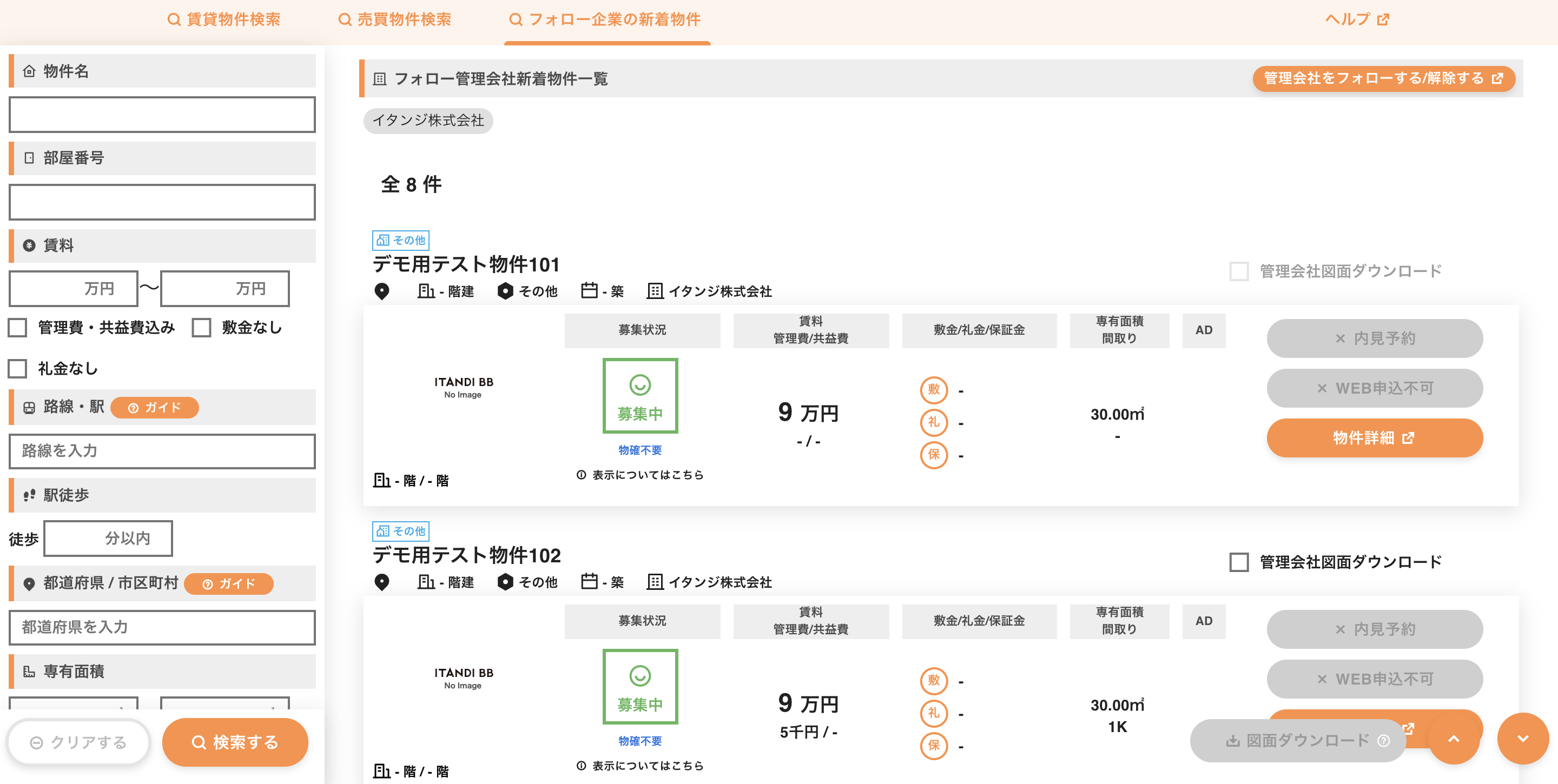
Task: Click the 礼 key-money icon for 物件101
Action: [934, 422]
